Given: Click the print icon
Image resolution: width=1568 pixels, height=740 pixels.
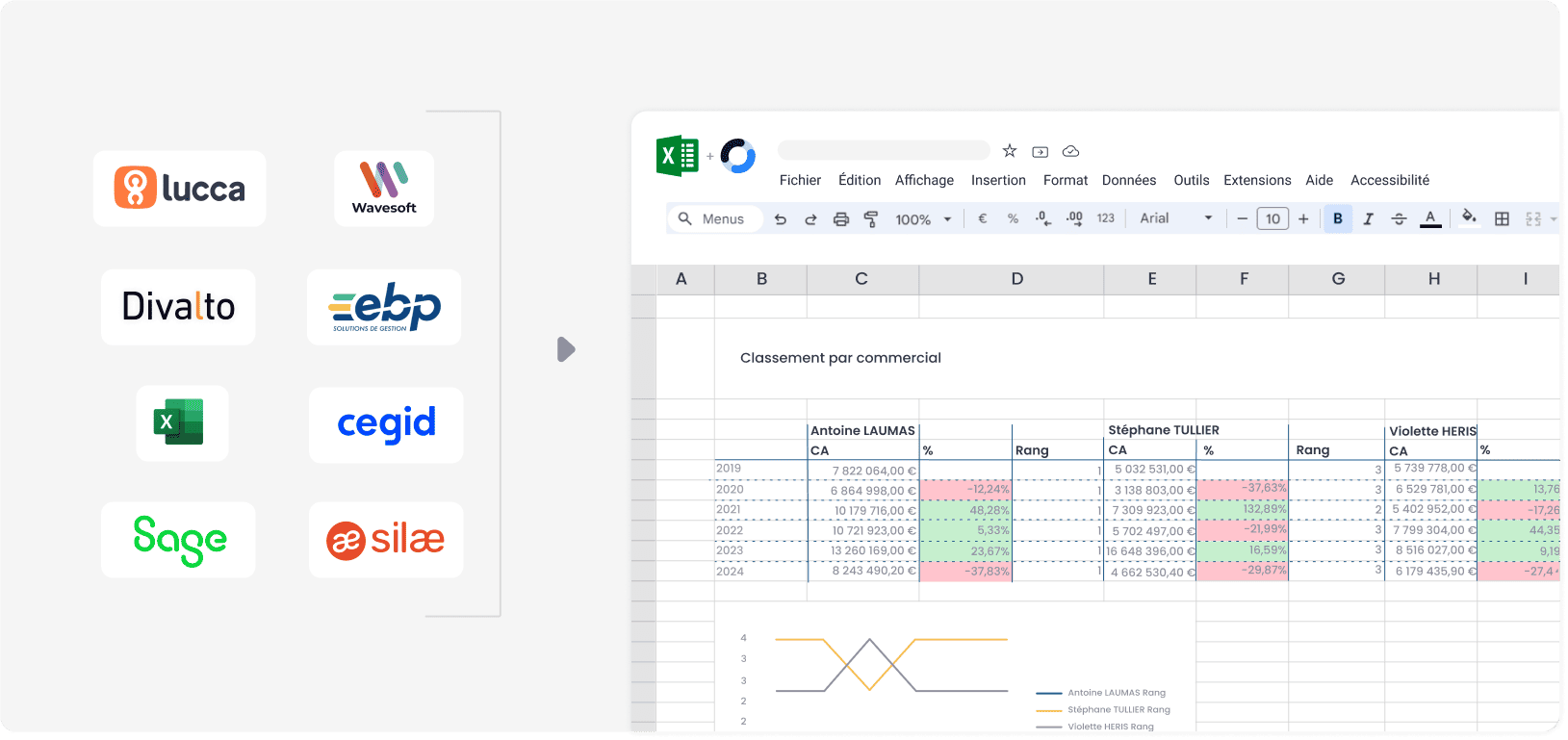Looking at the screenshot, I should point(841,219).
